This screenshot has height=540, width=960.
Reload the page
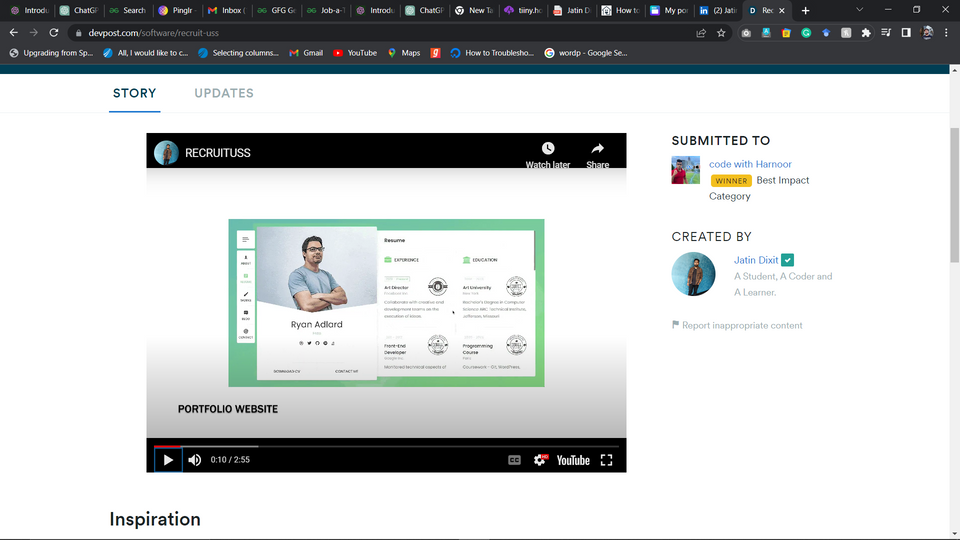pyautogui.click(x=54, y=32)
